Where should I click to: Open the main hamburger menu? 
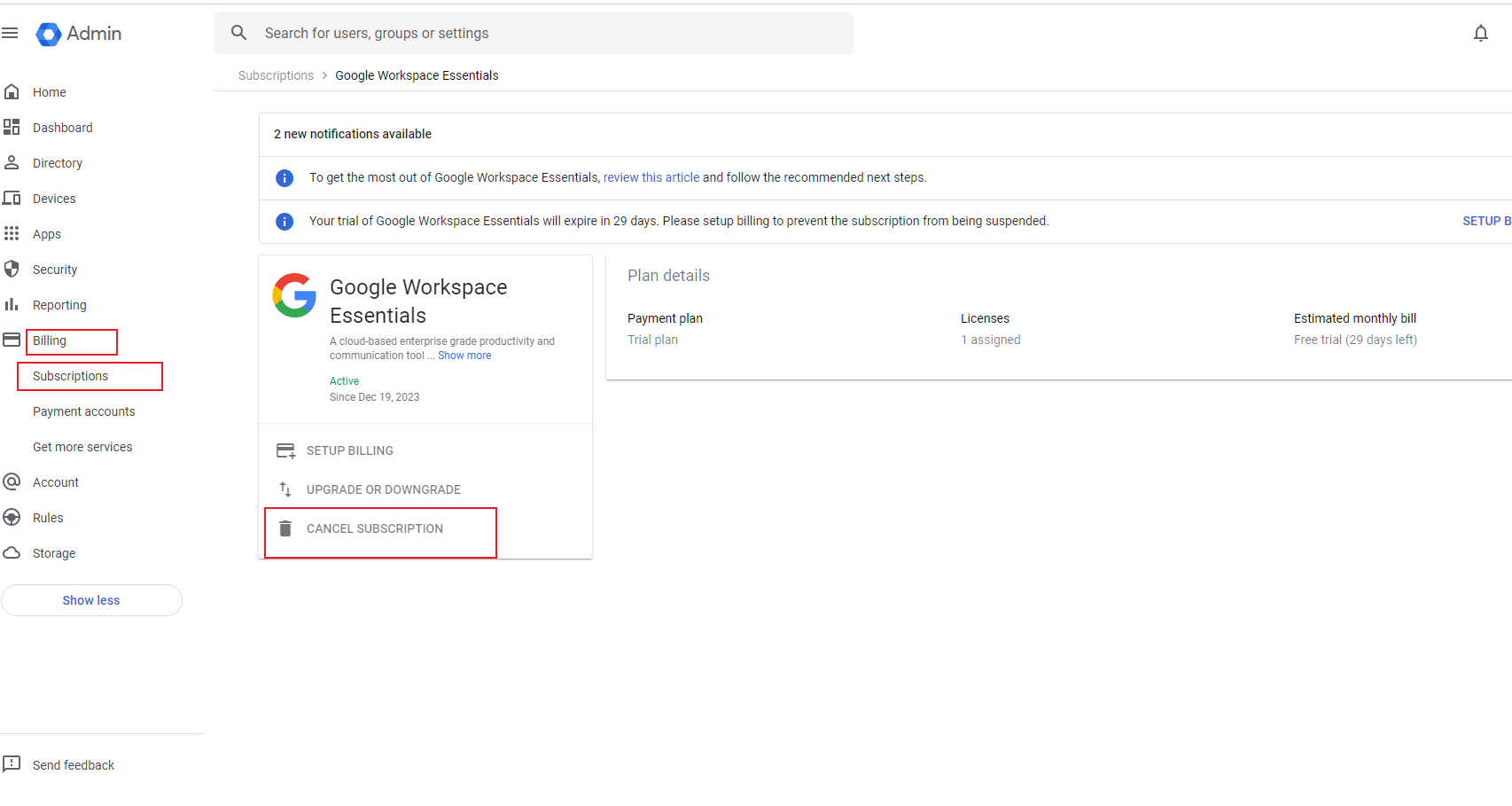(x=10, y=33)
